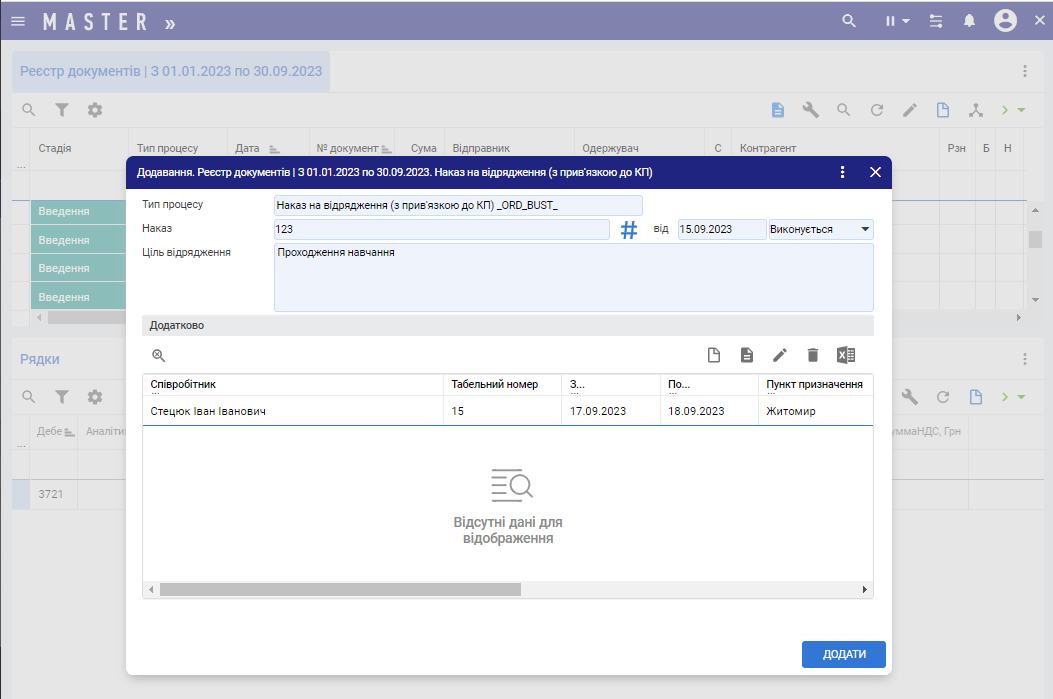This screenshot has width=1053, height=699.
Task: Click the trash delete icon in dialog
Action: coord(813,355)
